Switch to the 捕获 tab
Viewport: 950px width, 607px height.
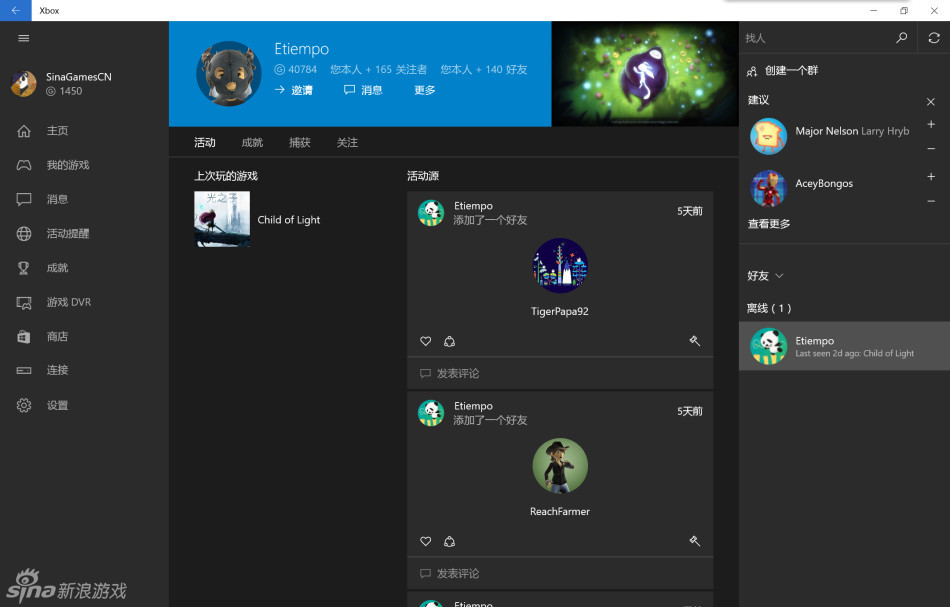300,143
